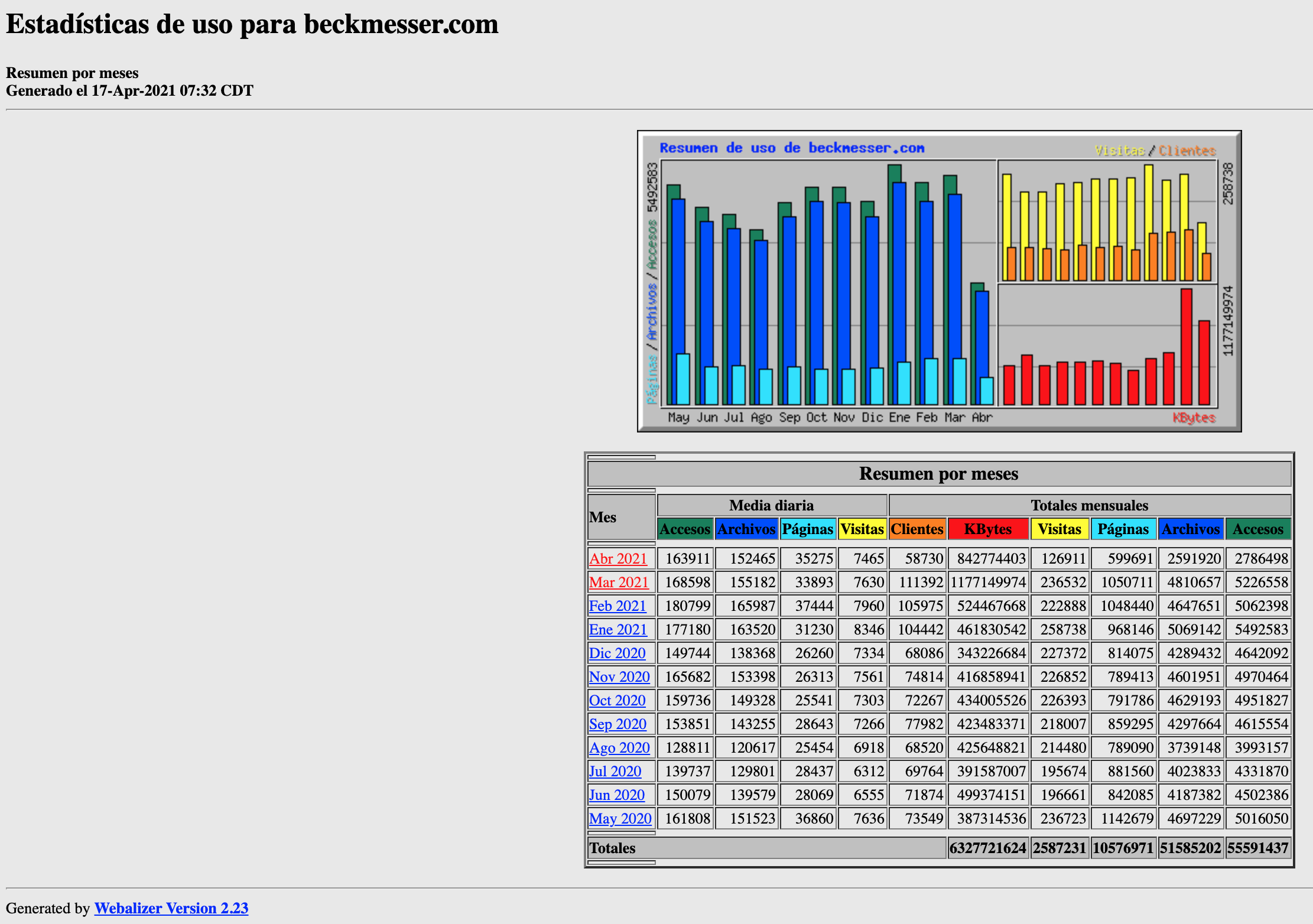This screenshot has width=1313, height=924.
Task: Open the Sep 2020 statistics link
Action: click(x=617, y=724)
